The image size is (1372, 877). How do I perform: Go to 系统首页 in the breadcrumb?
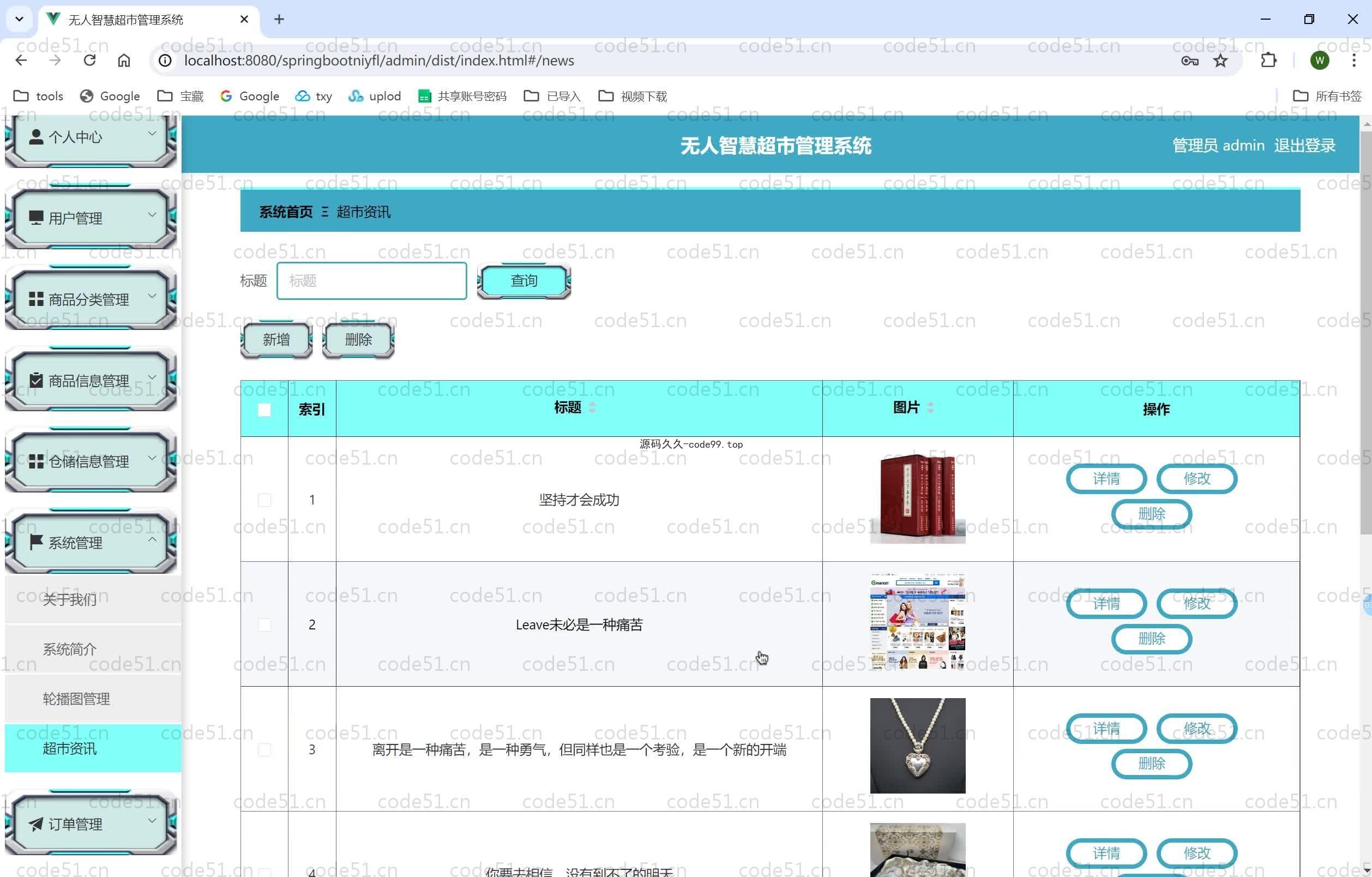(286, 212)
